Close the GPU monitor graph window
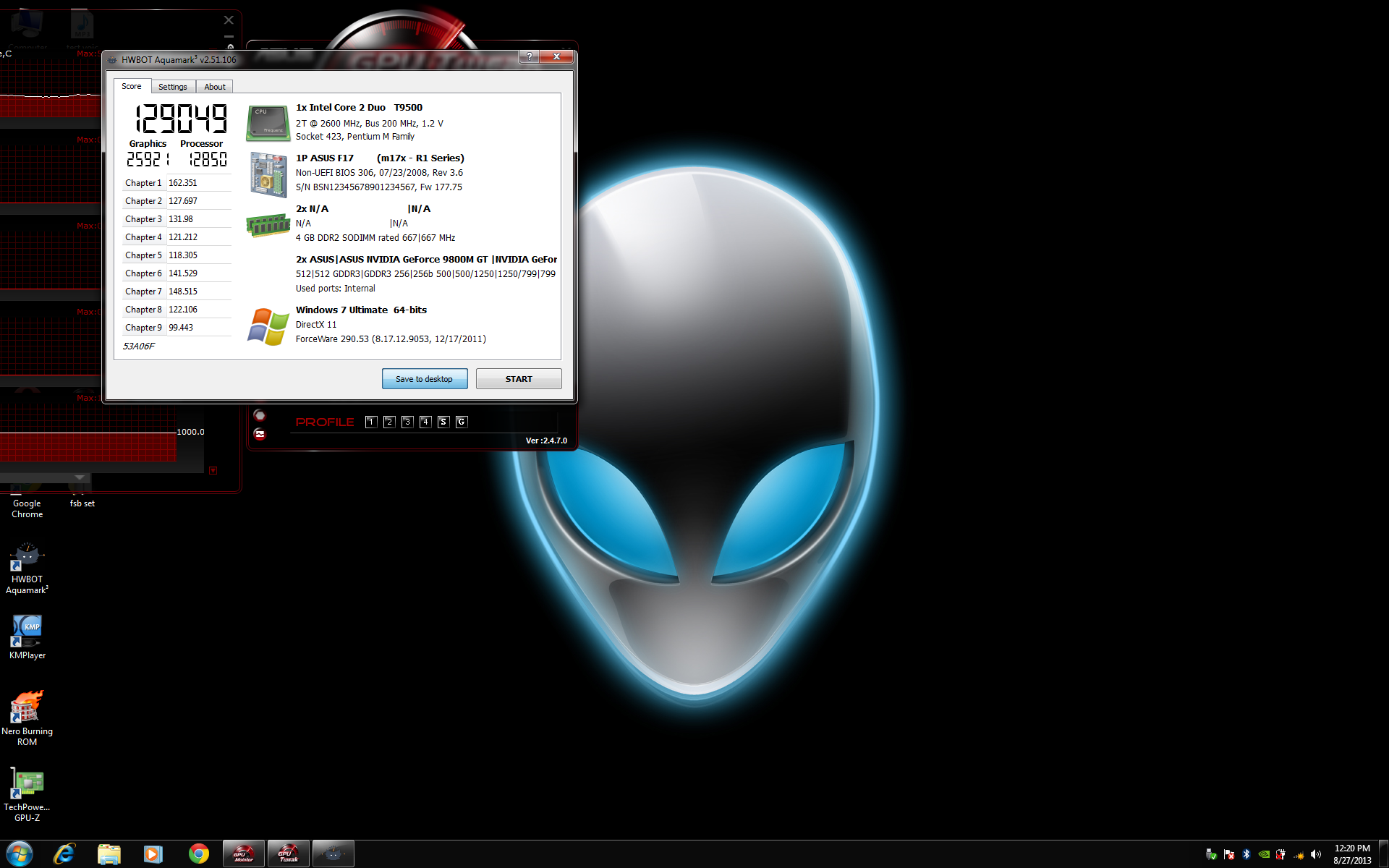 tap(229, 20)
